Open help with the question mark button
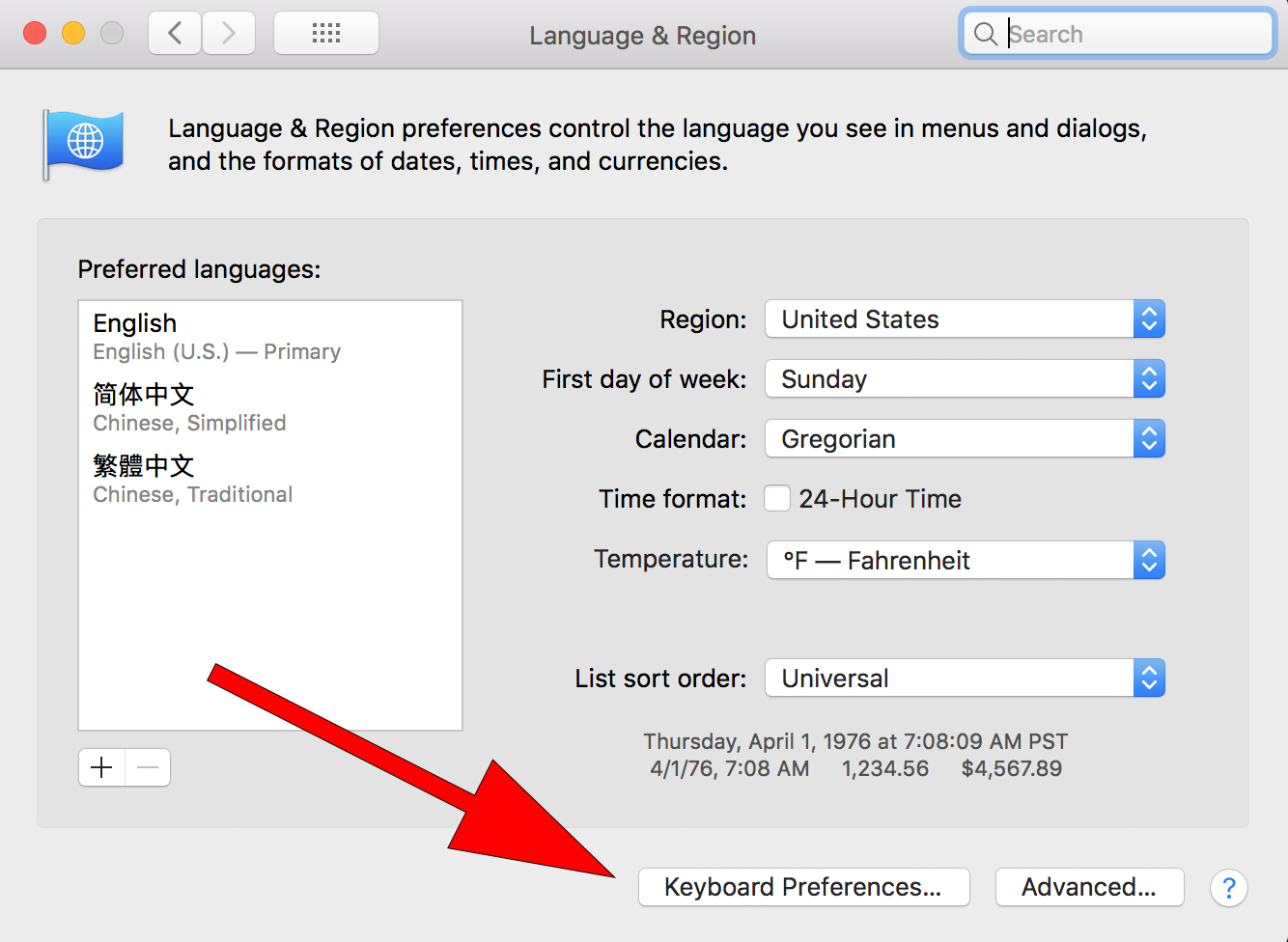The width and height of the screenshot is (1288, 942). [x=1228, y=887]
